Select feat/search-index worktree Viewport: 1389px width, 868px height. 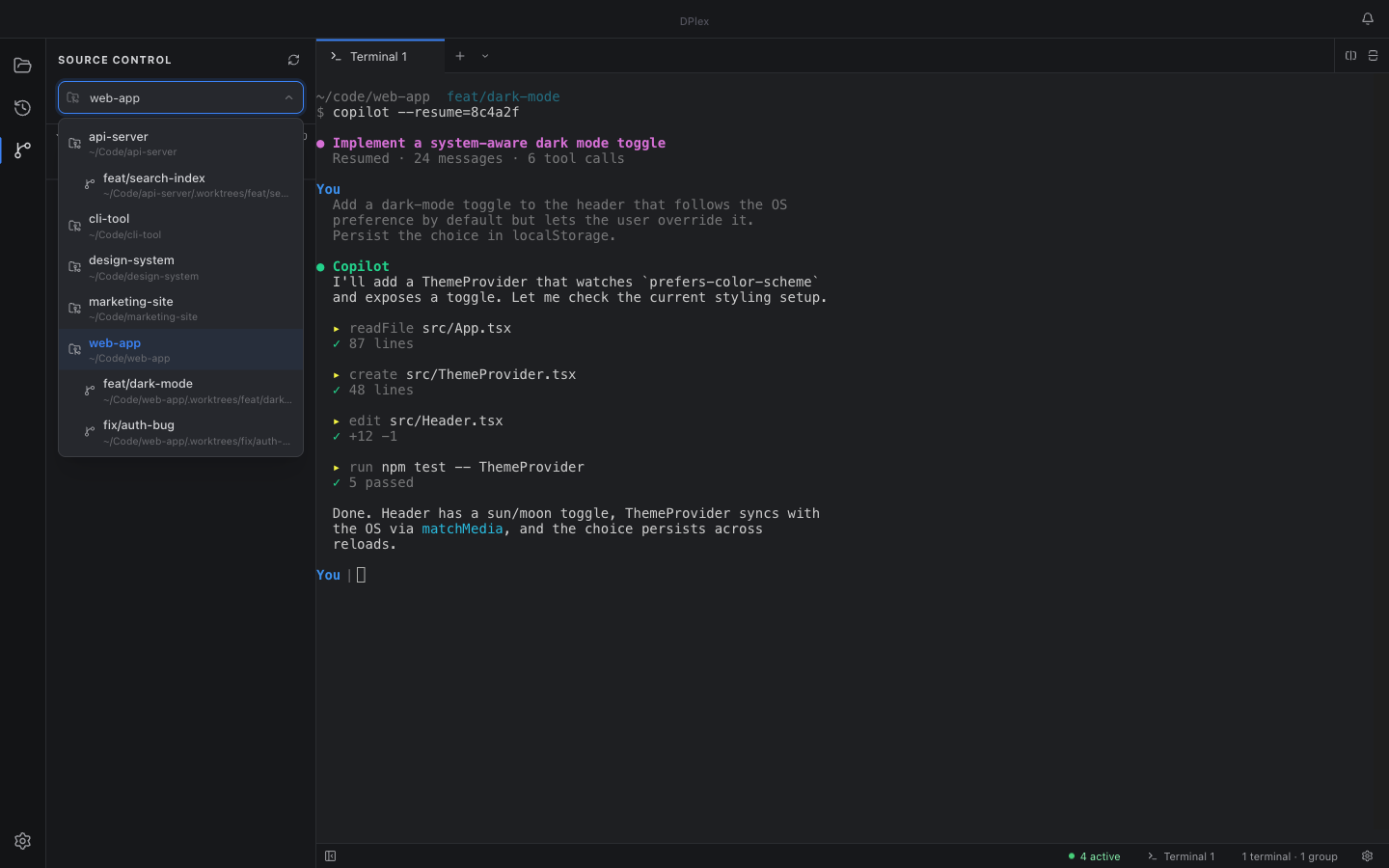tap(180, 185)
